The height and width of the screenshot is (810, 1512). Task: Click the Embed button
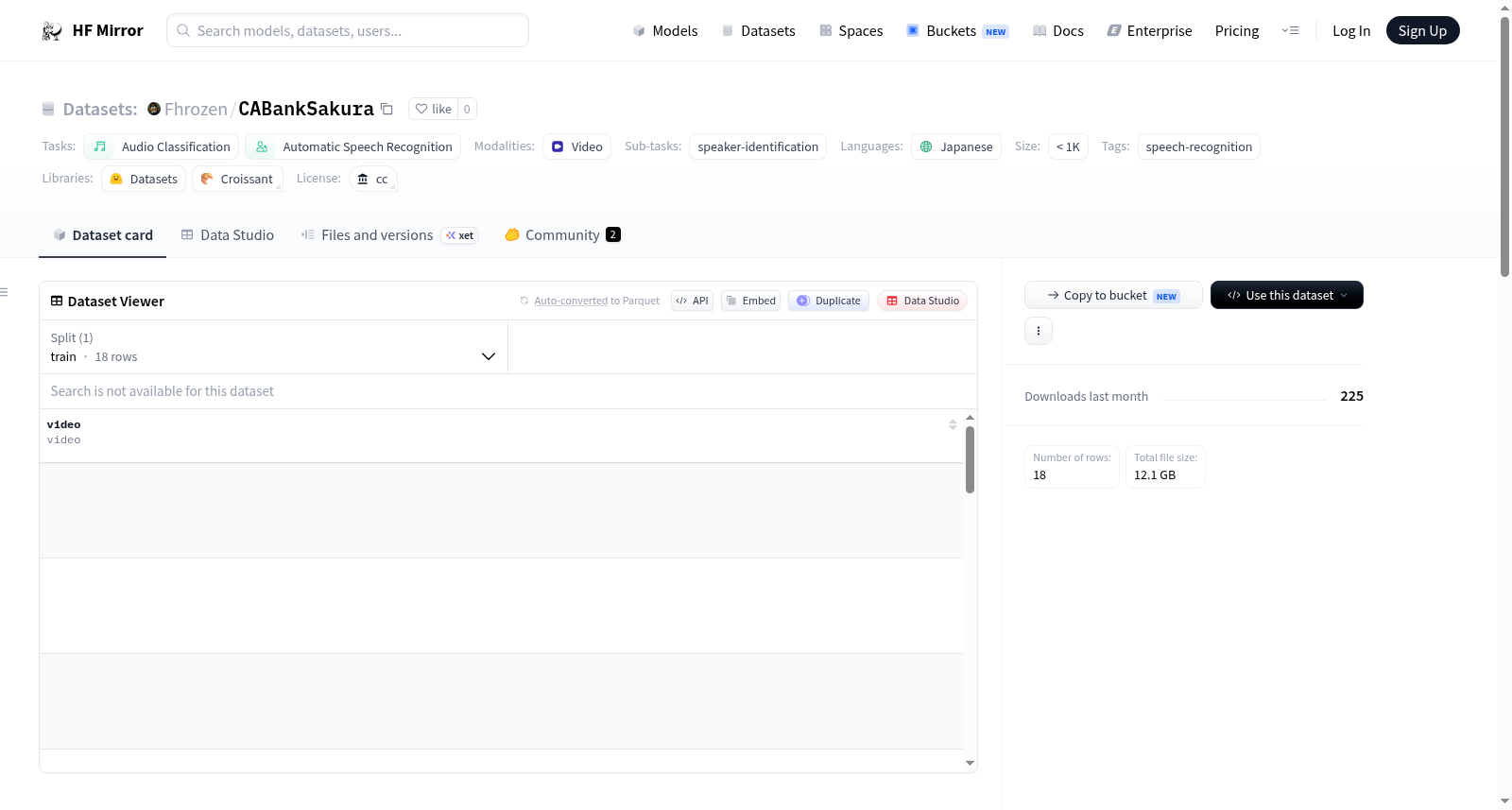[750, 301]
